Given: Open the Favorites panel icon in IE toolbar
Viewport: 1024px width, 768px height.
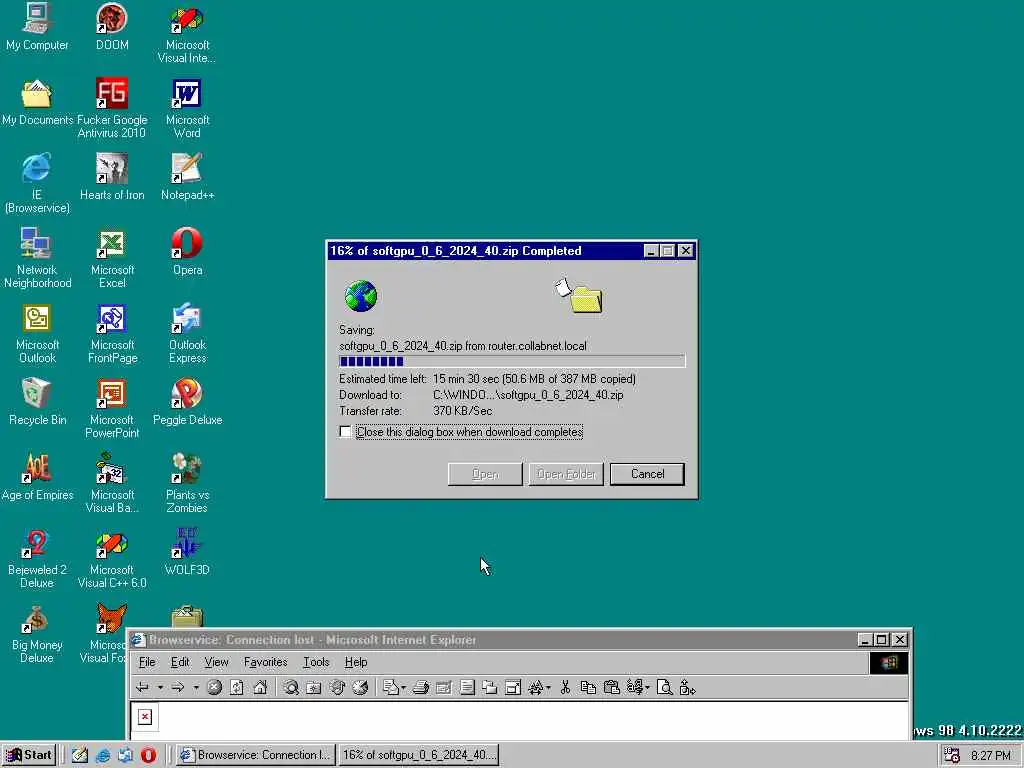Looking at the screenshot, I should click(314, 687).
